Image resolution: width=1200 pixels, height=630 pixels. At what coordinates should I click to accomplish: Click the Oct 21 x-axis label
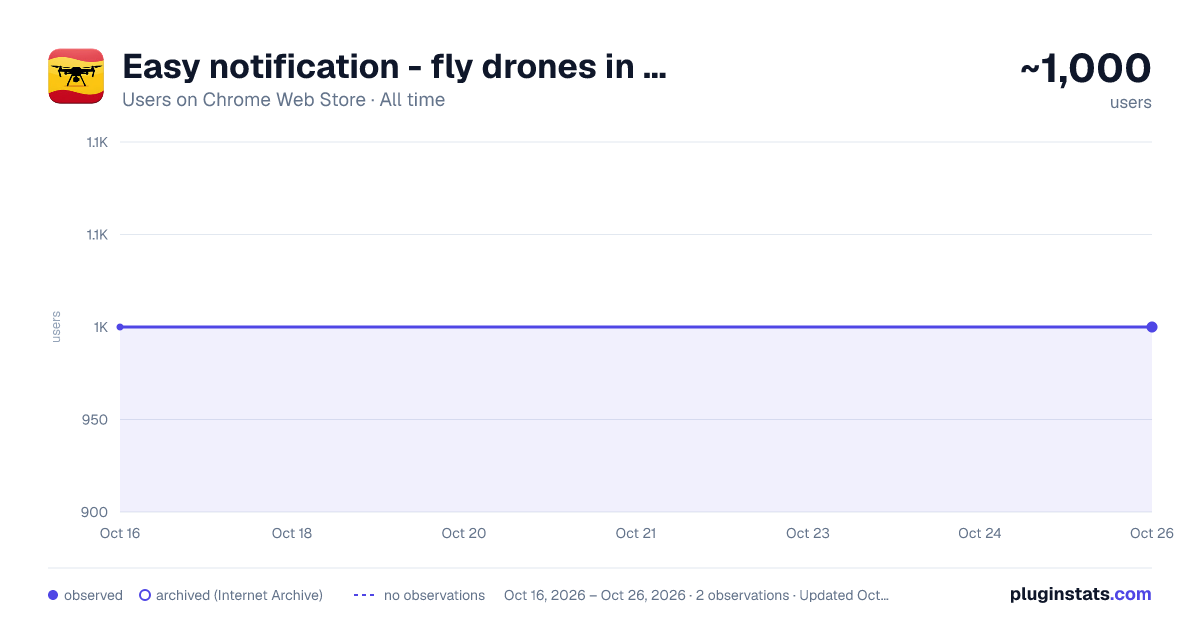point(636,533)
